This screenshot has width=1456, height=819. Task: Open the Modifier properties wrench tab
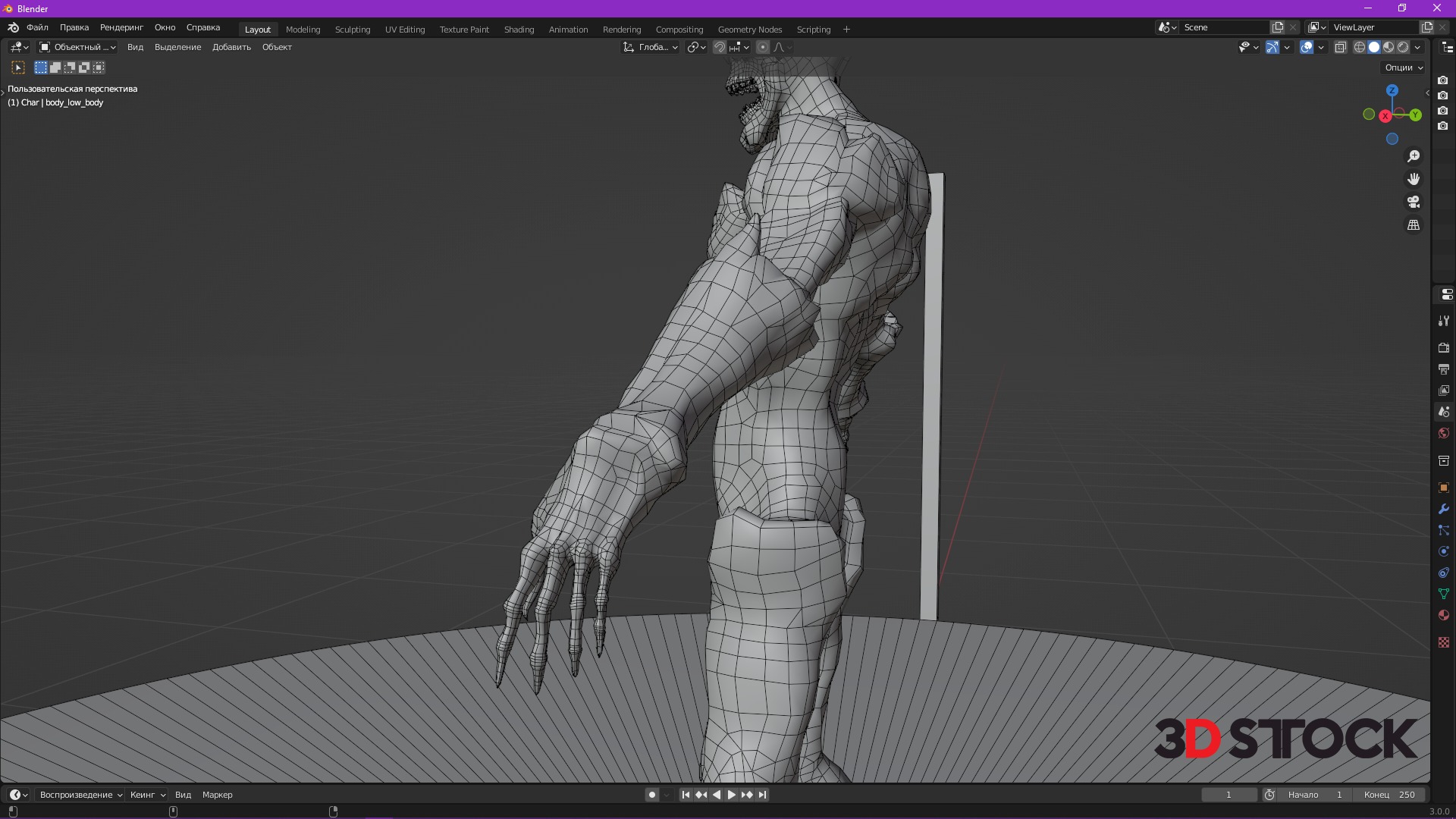(x=1443, y=509)
